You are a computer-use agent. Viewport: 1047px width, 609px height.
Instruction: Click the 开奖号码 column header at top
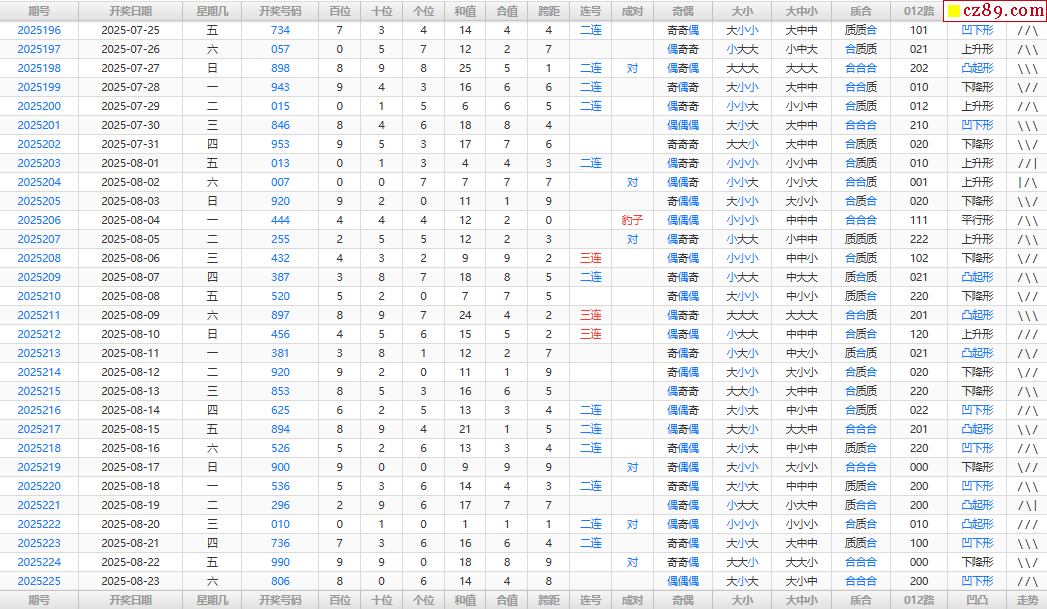(x=280, y=11)
